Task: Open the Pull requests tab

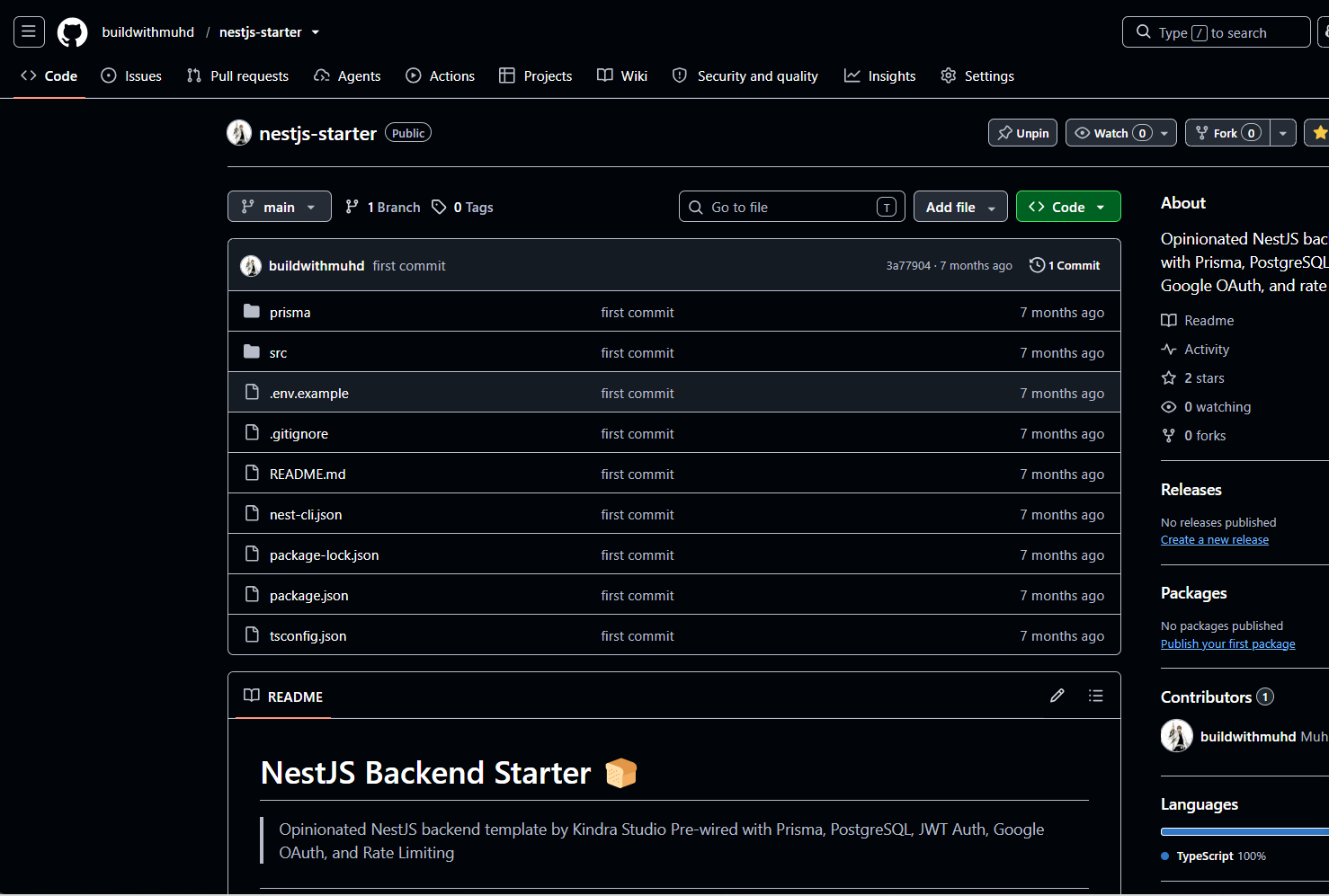Action: pos(237,76)
